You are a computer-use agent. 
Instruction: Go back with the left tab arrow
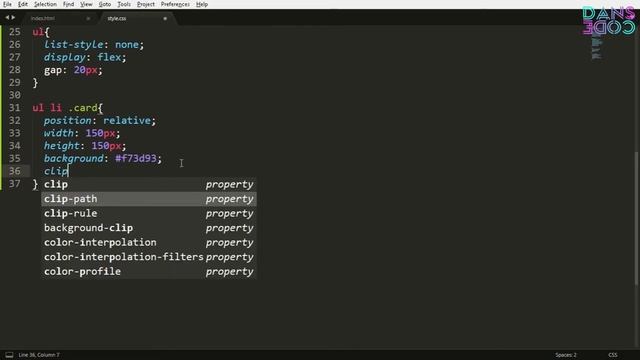7,18
